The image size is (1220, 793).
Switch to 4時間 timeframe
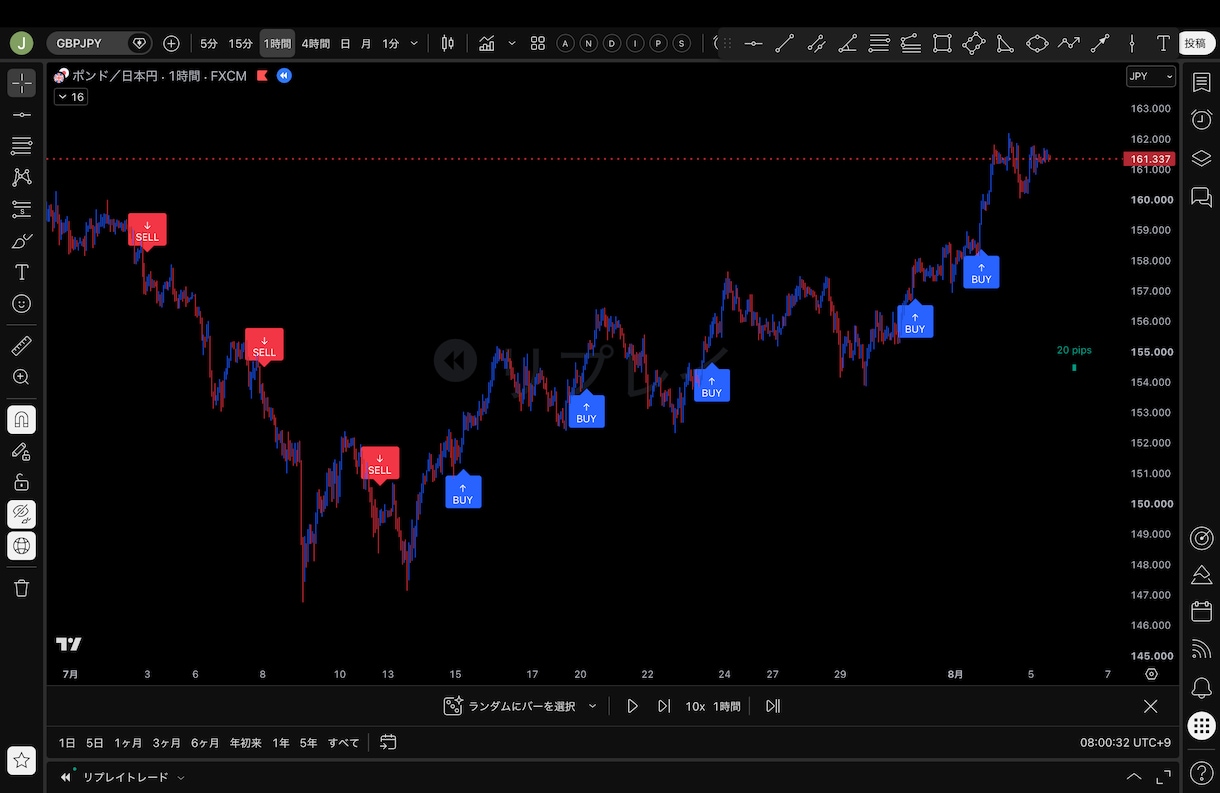tap(315, 43)
